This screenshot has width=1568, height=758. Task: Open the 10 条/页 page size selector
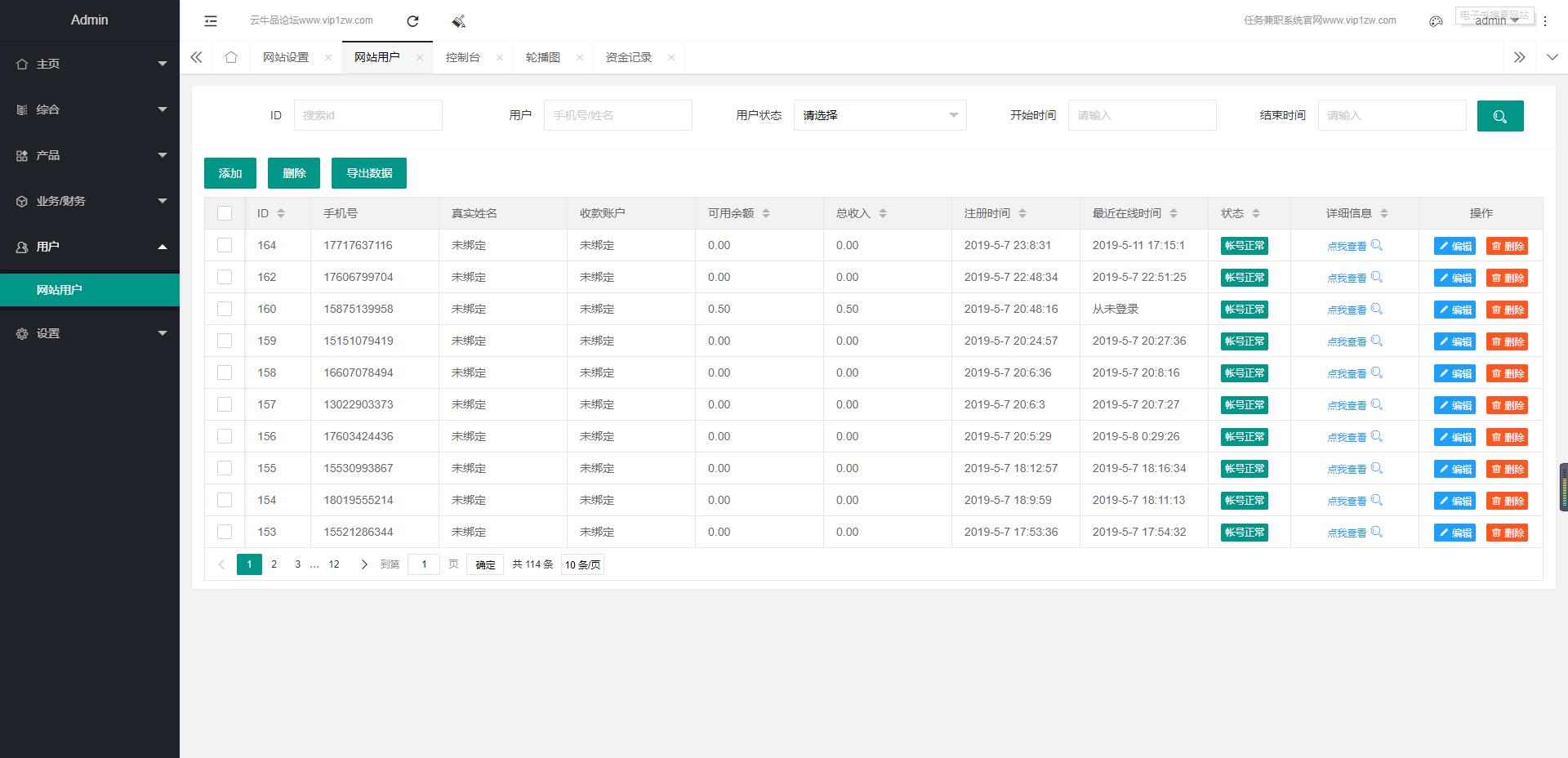582,564
